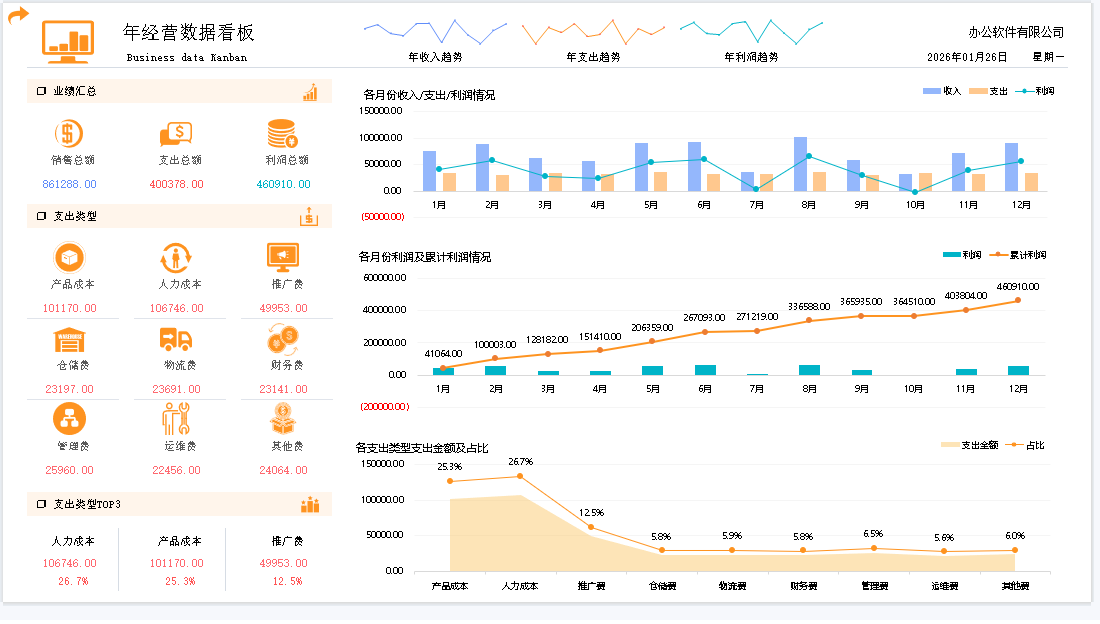Click the 占比 legend entry
1100x624 pixels.
(1025, 445)
